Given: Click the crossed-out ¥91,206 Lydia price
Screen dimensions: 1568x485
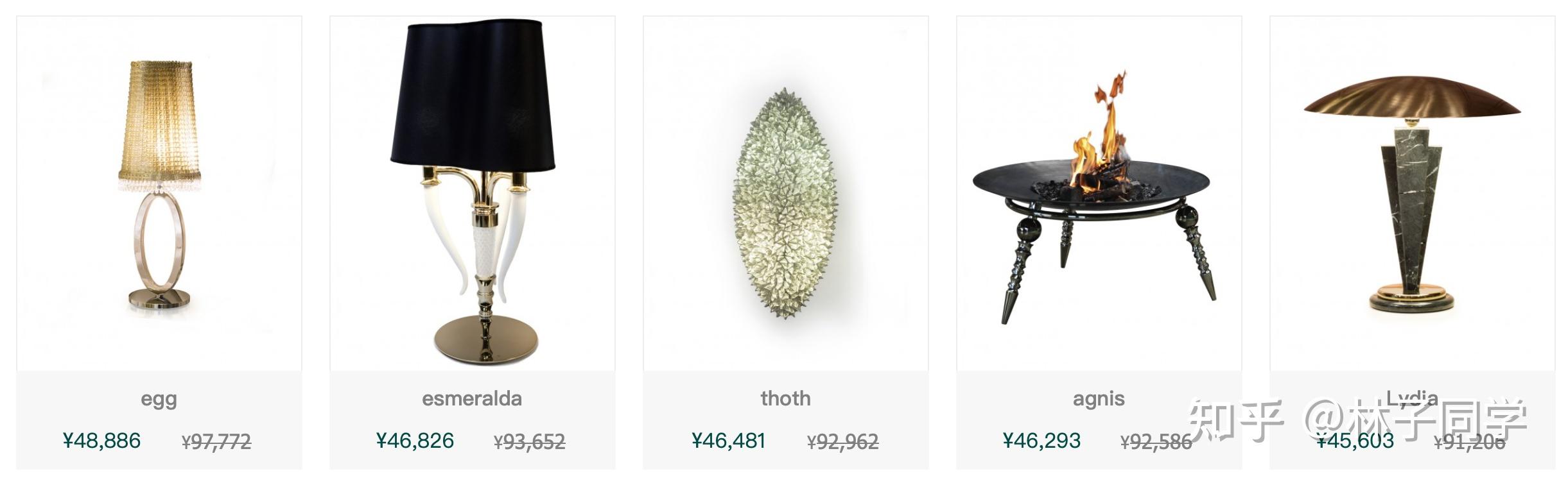Looking at the screenshot, I should point(1469,442).
